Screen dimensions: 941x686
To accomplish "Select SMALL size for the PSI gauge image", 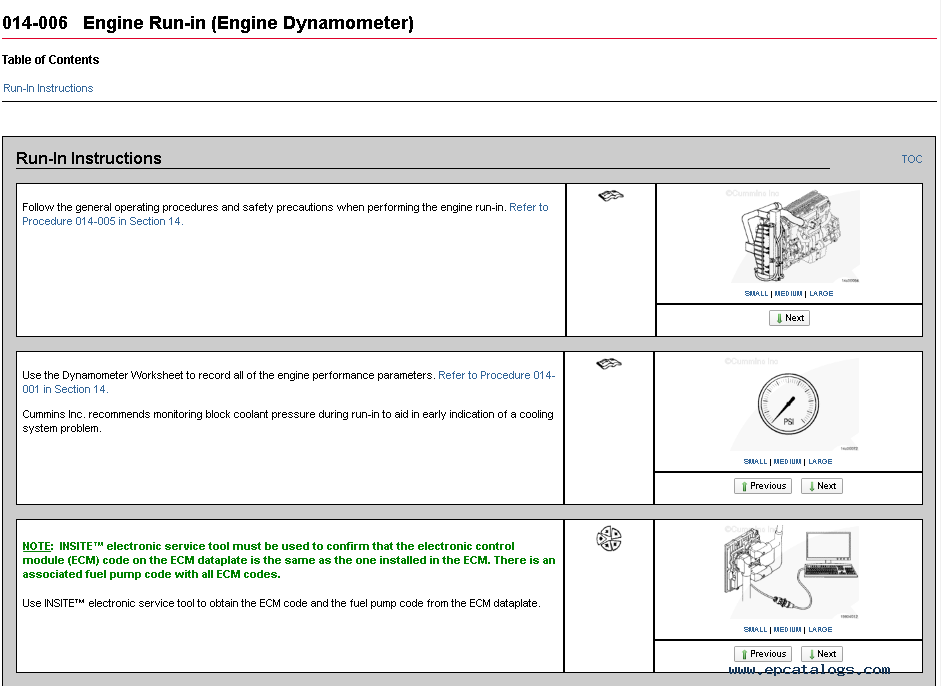I will pyautogui.click(x=755, y=462).
